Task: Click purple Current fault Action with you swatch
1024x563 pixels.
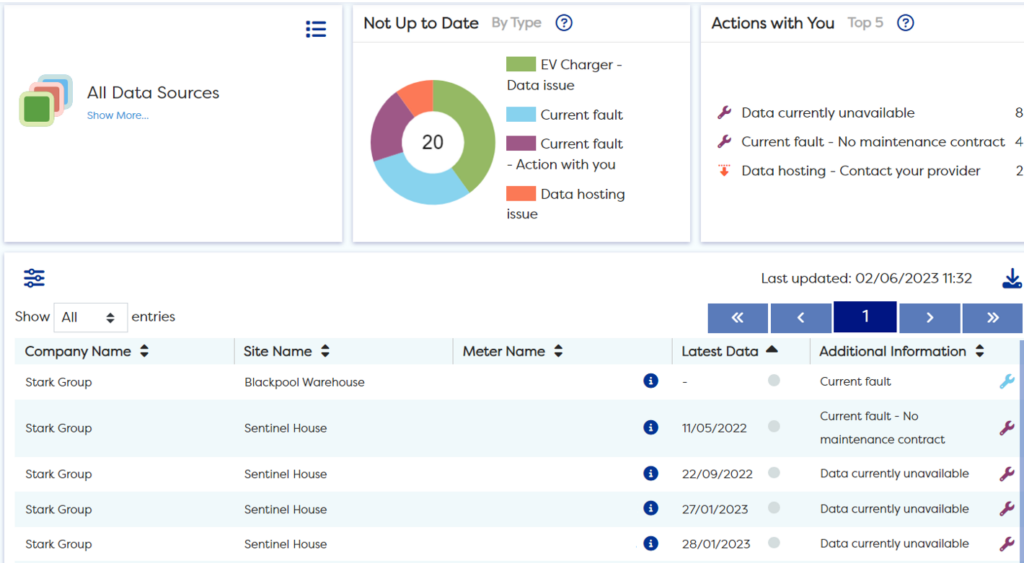Action: point(520,143)
